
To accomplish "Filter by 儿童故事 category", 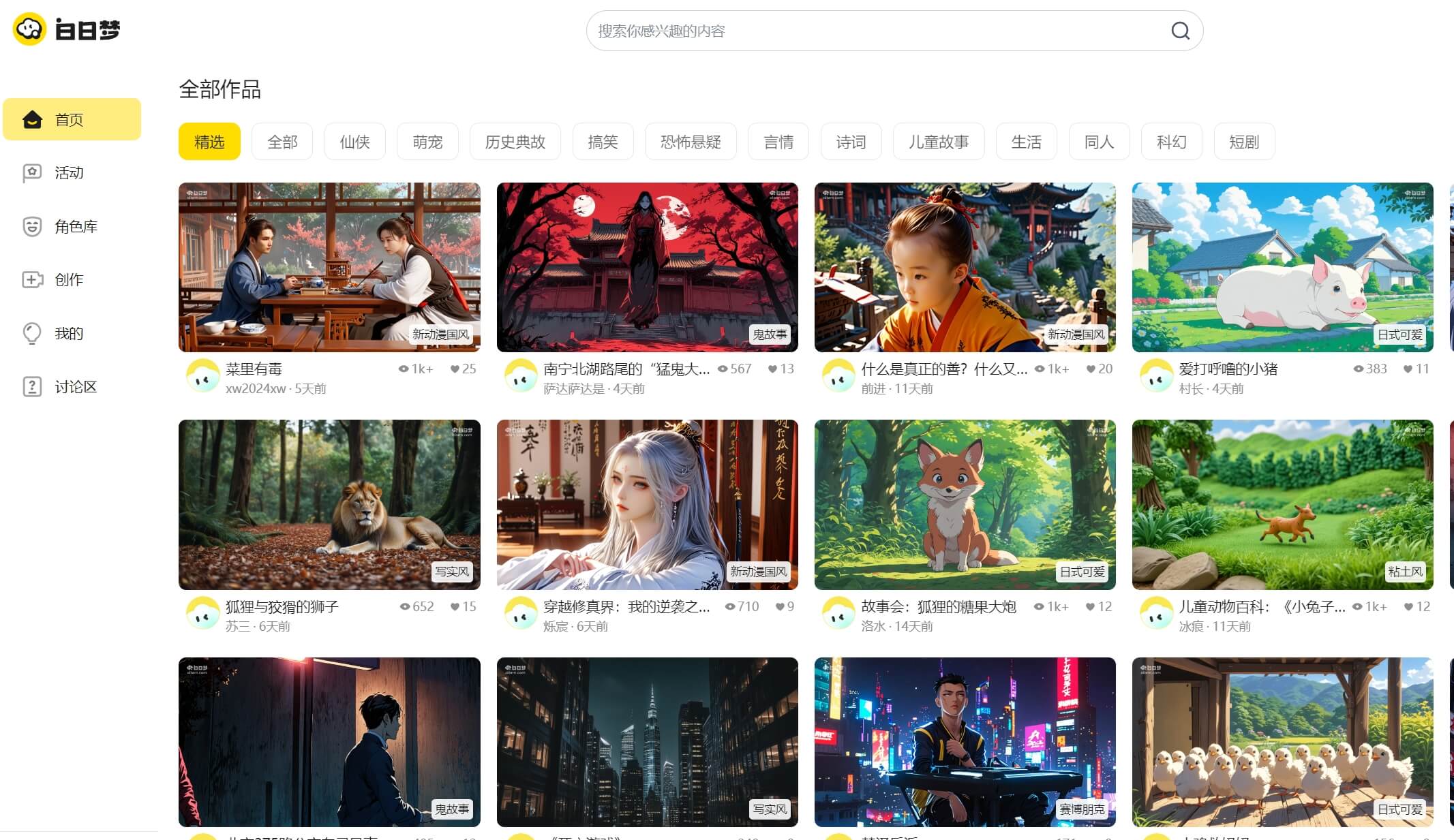I will click(x=938, y=142).
